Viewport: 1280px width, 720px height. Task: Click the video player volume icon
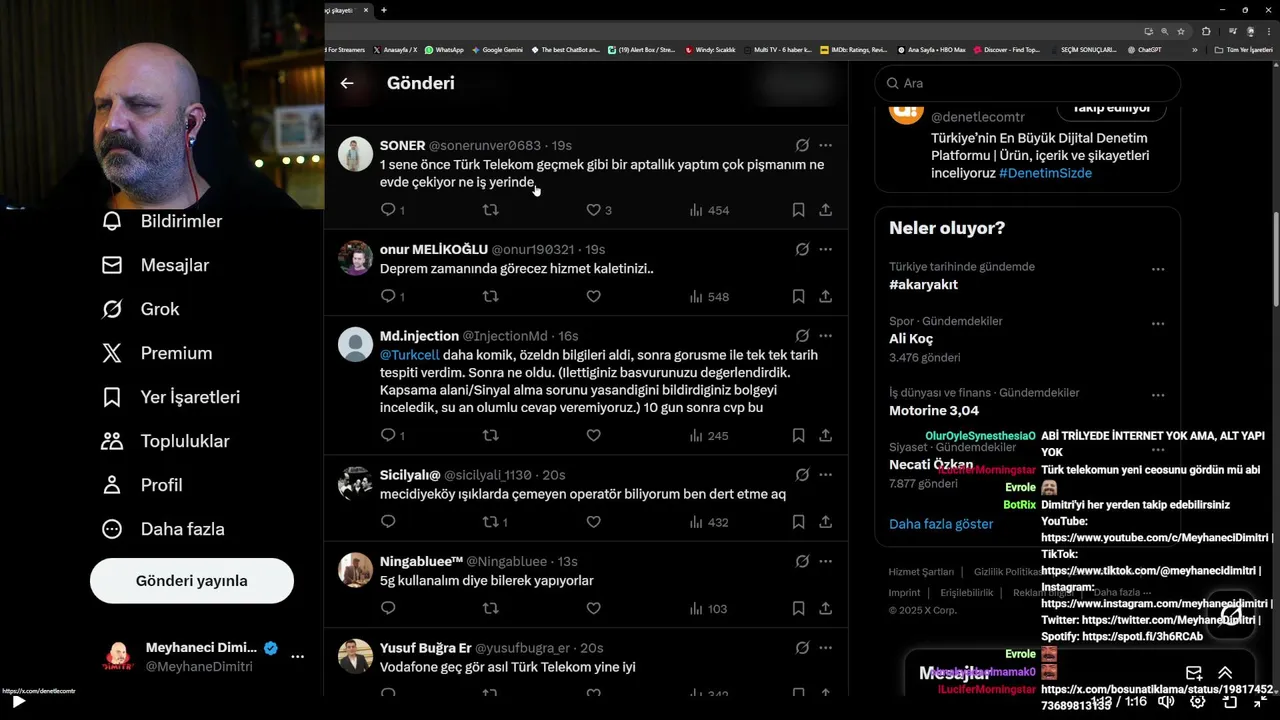(1165, 702)
